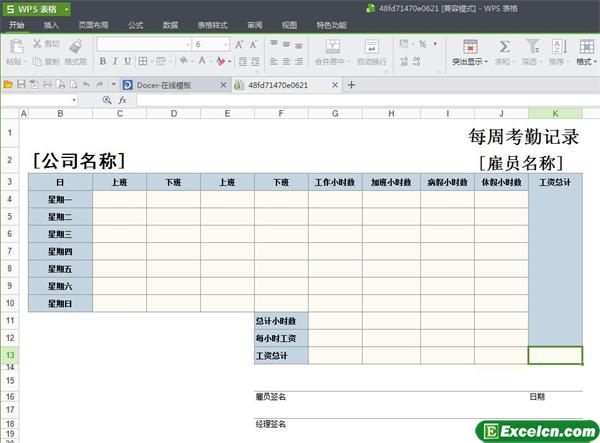600x443 pixels.
Task: Click the Undo arrow
Action: coord(86,85)
